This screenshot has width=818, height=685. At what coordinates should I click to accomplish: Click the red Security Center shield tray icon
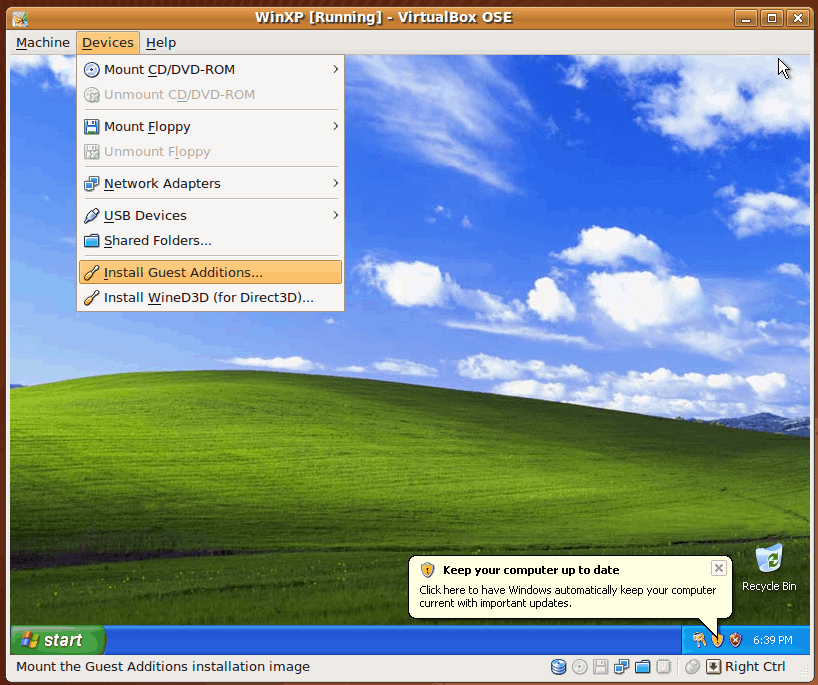[736, 640]
